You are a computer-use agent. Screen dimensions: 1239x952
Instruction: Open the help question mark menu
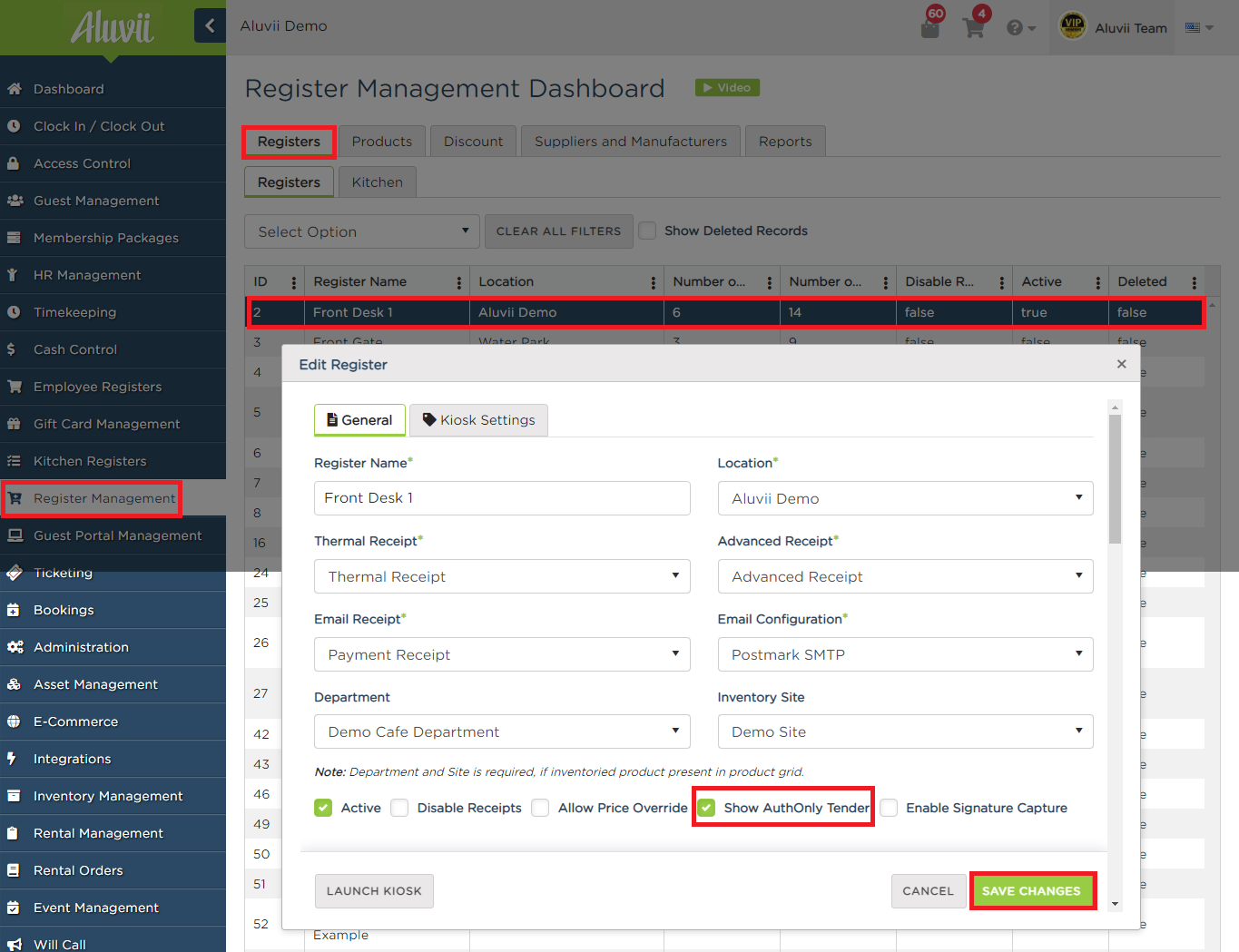pyautogui.click(x=1020, y=28)
